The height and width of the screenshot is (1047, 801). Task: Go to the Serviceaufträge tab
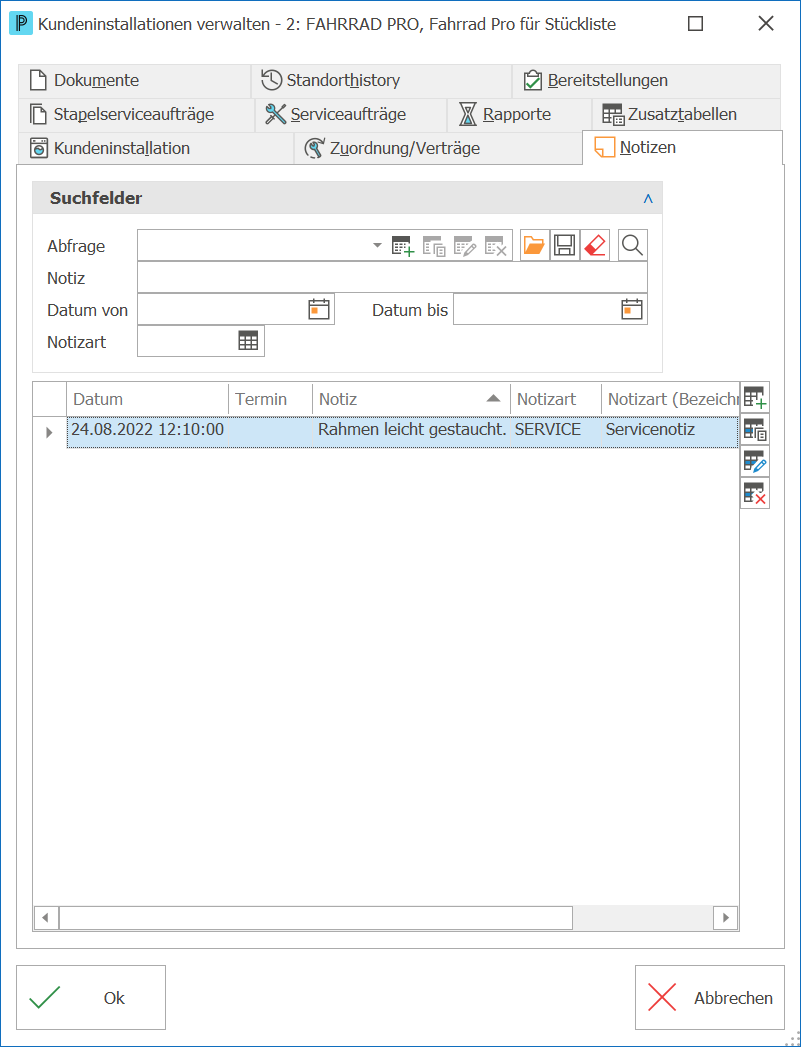click(x=351, y=115)
